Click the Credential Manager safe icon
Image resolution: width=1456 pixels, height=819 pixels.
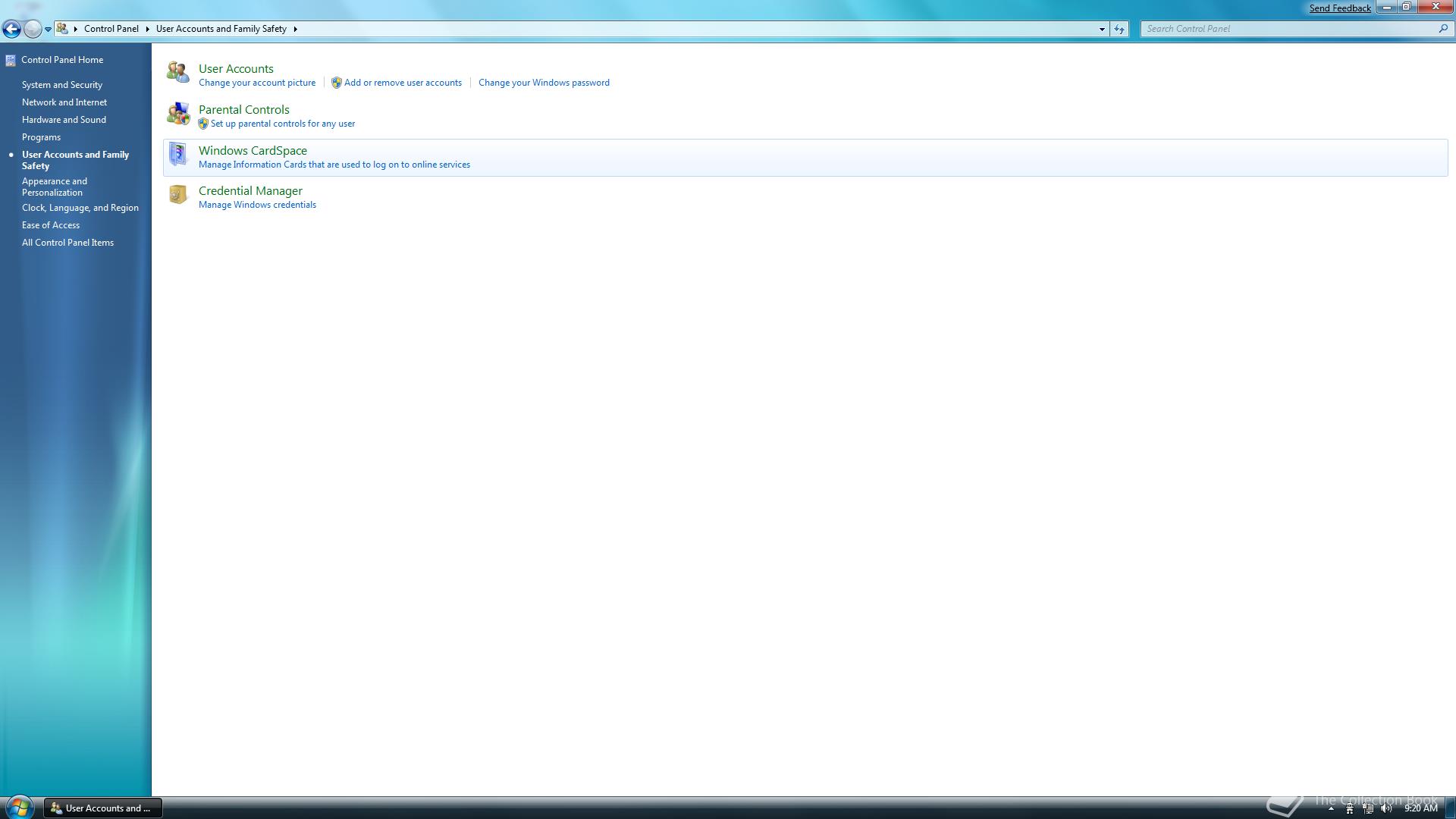click(x=178, y=195)
